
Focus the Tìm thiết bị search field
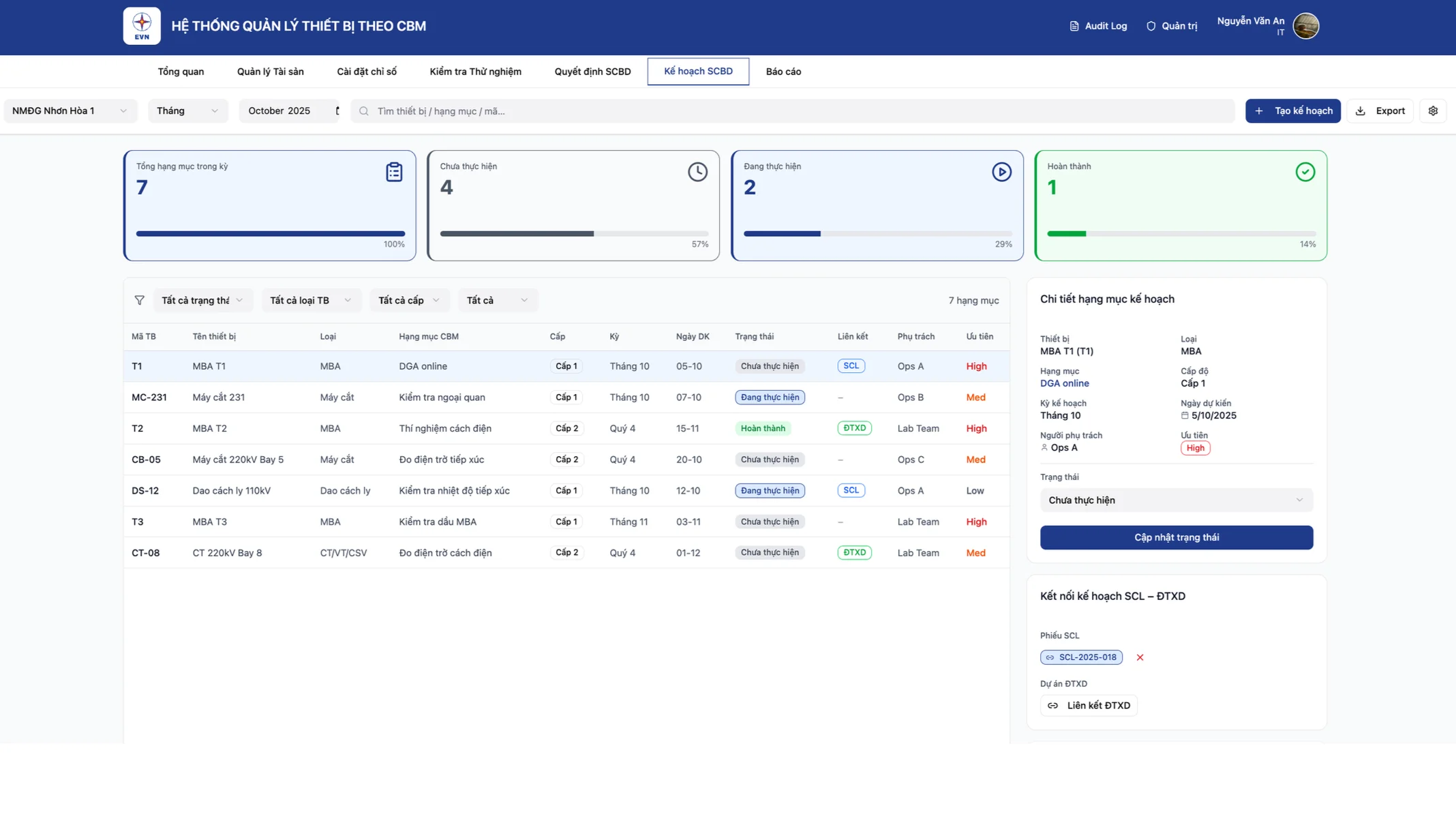793,111
